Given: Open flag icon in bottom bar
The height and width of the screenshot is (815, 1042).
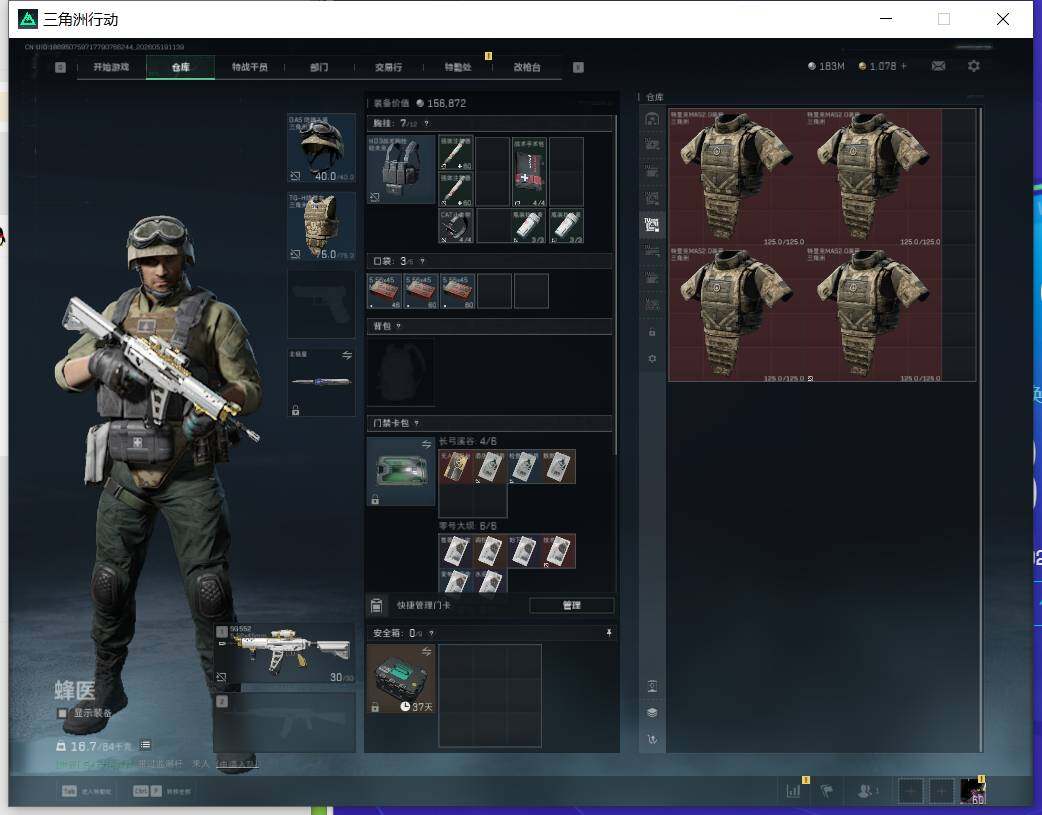Looking at the screenshot, I should click(x=827, y=791).
